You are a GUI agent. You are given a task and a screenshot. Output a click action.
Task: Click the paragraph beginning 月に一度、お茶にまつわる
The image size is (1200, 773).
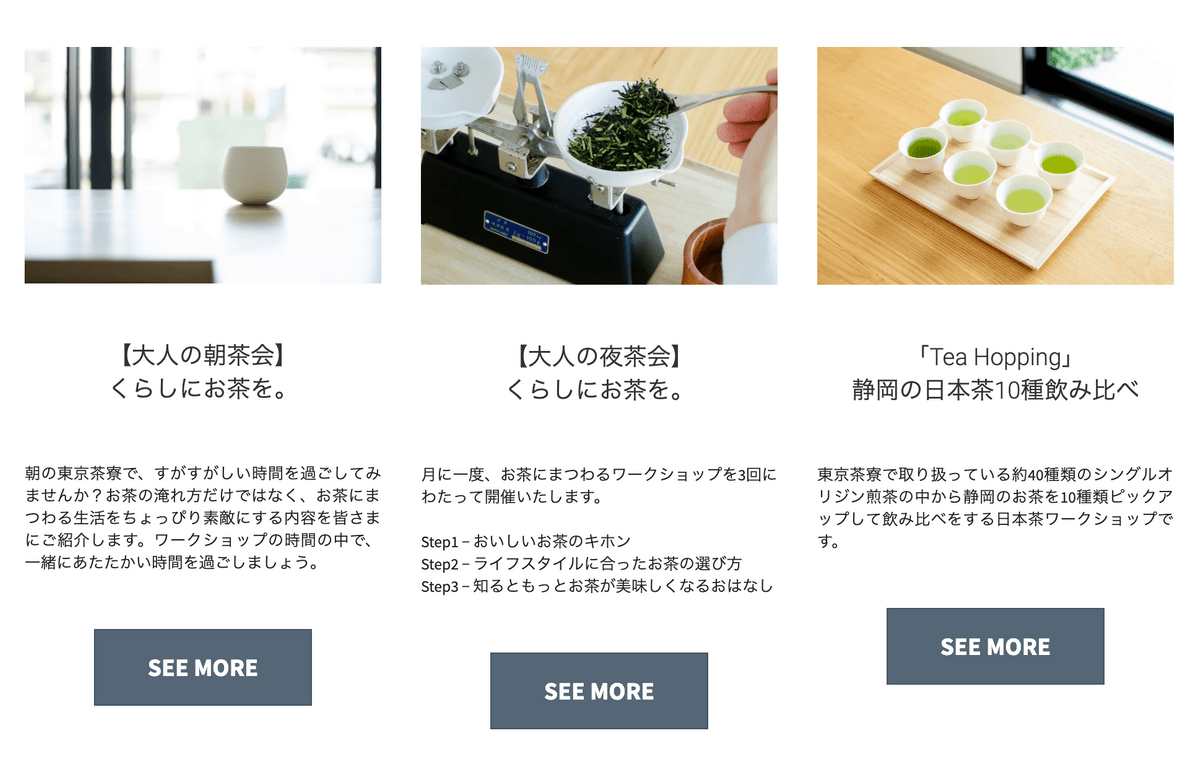599,484
